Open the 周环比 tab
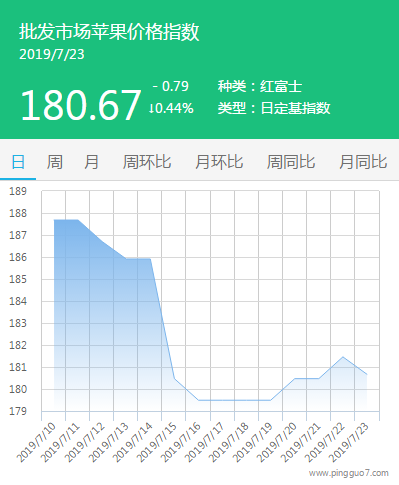 click(x=147, y=162)
